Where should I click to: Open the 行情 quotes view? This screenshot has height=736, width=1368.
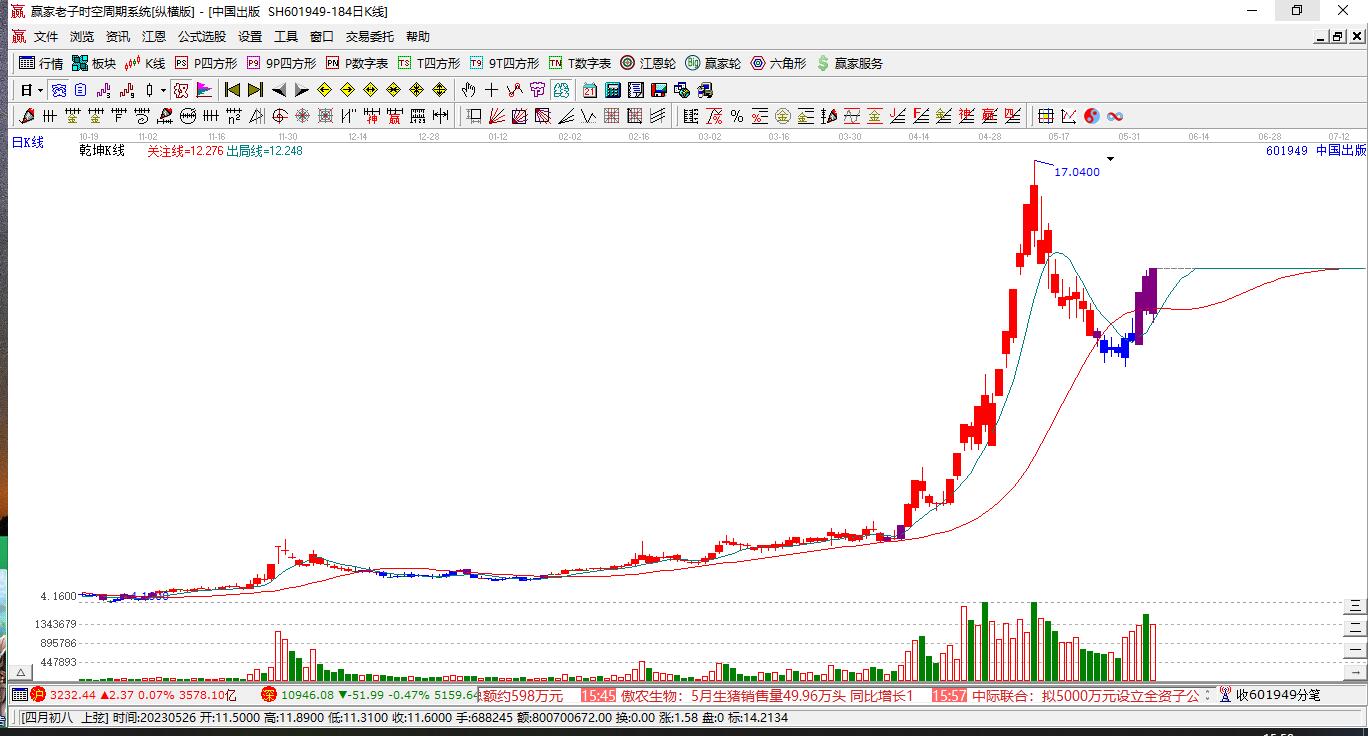[41, 63]
